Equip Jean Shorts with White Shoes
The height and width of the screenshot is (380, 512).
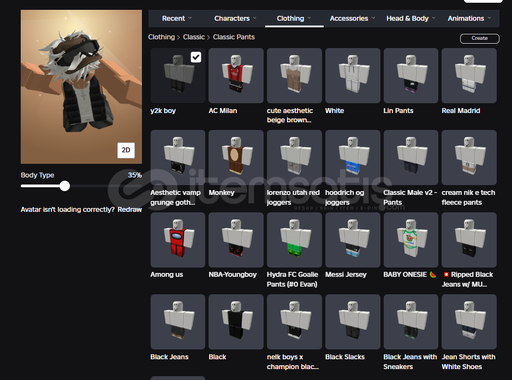pos(469,322)
